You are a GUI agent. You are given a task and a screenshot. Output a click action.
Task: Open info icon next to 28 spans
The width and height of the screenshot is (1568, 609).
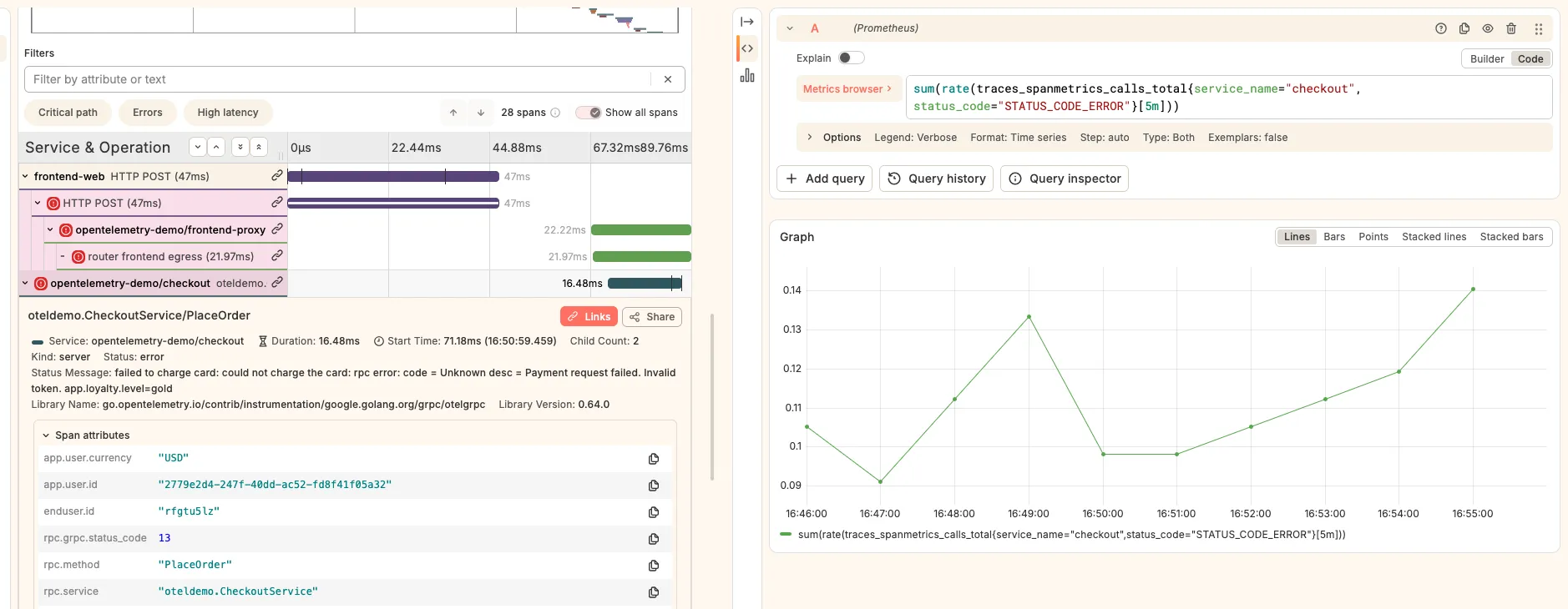pyautogui.click(x=555, y=113)
